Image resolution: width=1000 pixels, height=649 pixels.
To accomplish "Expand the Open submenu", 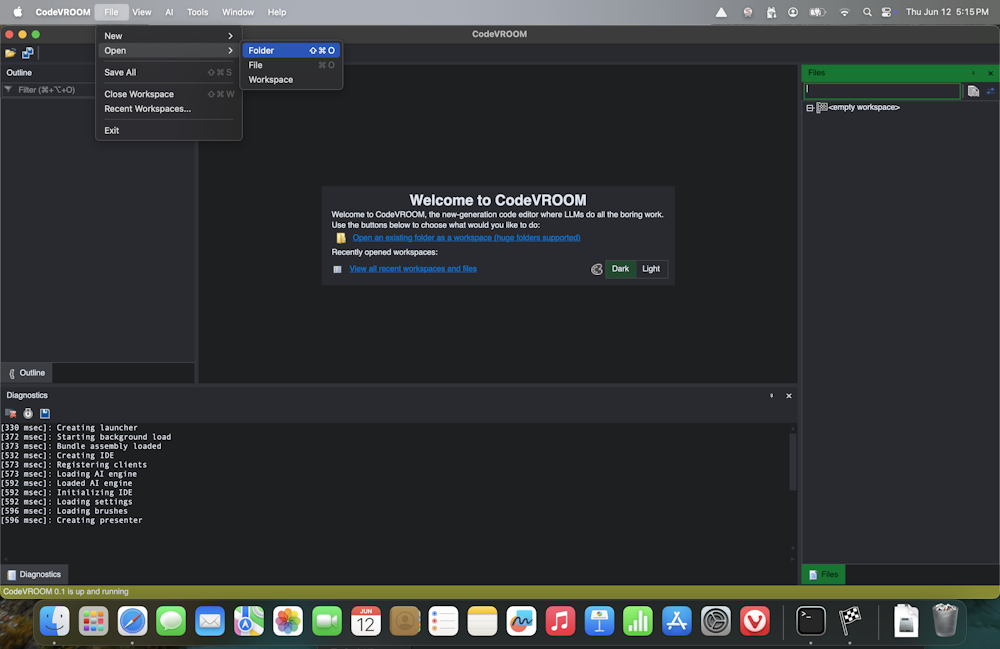I will click(168, 50).
